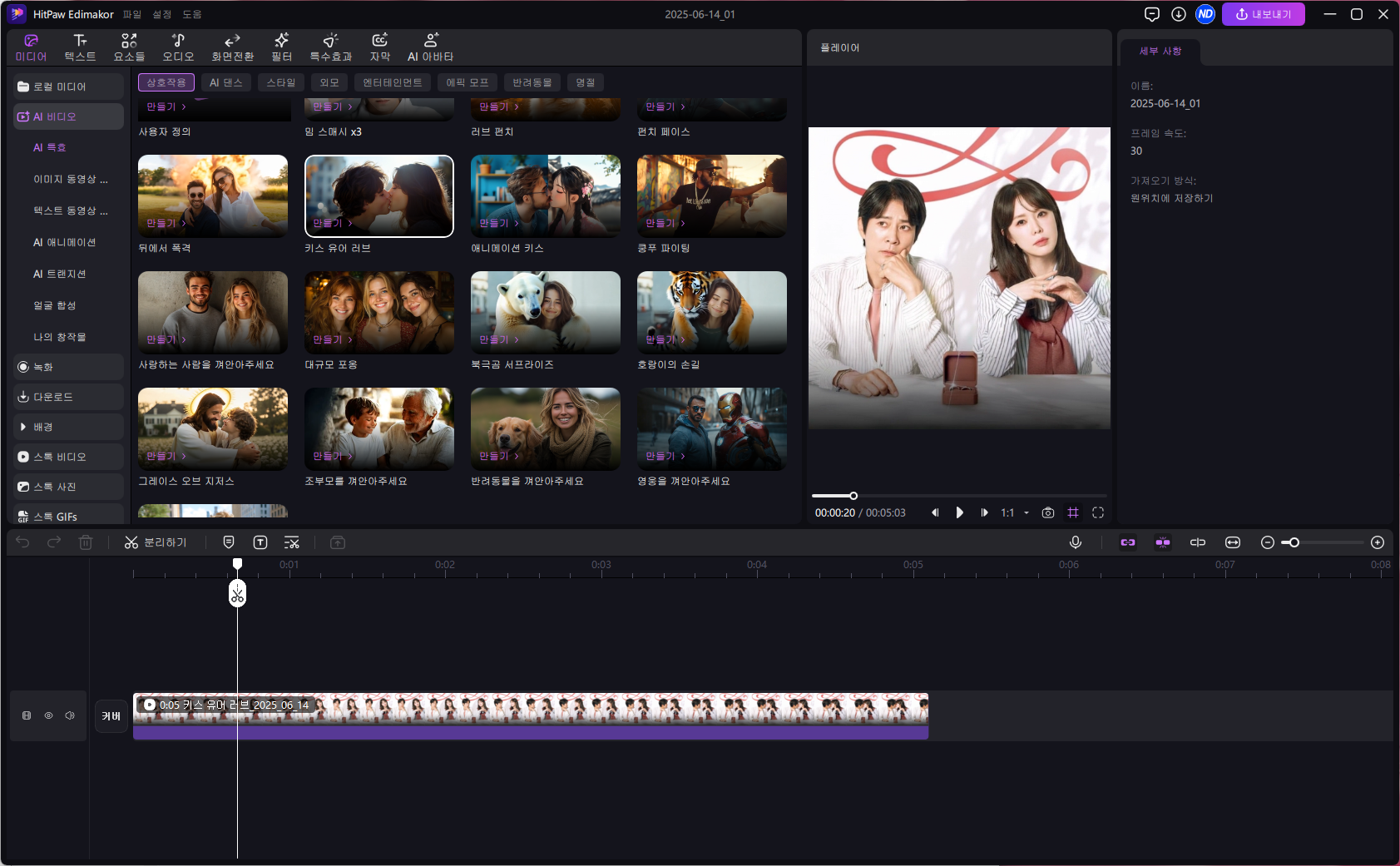The image size is (1400, 866).
Task: Mute the track with speaker icon
Action: click(70, 715)
